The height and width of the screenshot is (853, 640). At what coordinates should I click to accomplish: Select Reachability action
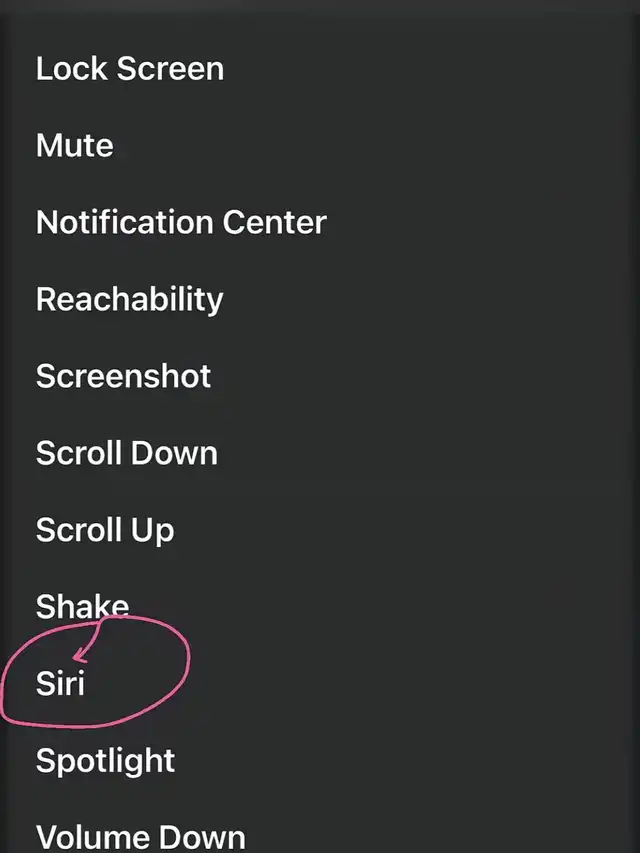click(130, 299)
